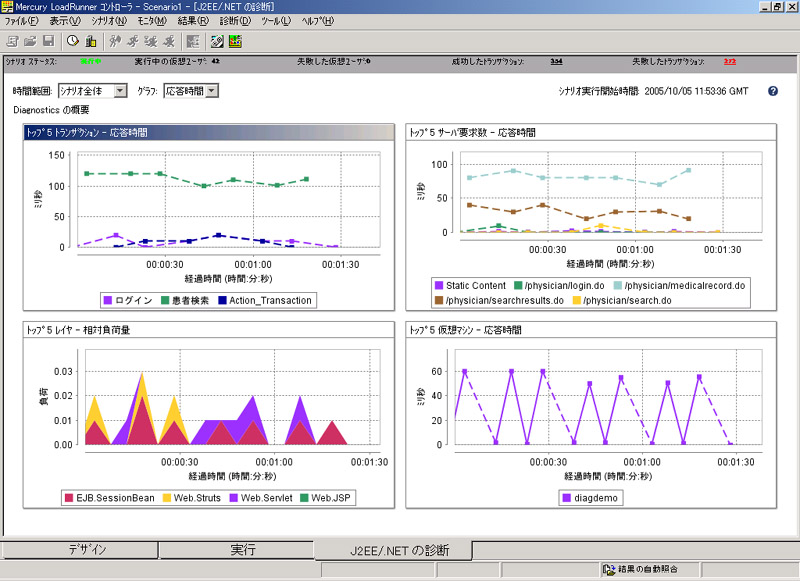Click the green chart toolbar icon

click(x=235, y=41)
